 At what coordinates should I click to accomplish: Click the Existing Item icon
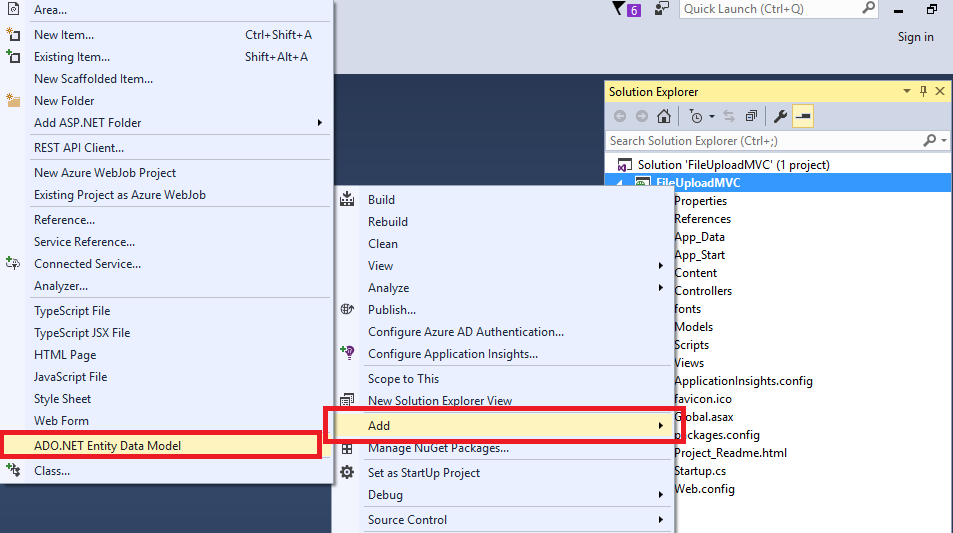point(13,57)
